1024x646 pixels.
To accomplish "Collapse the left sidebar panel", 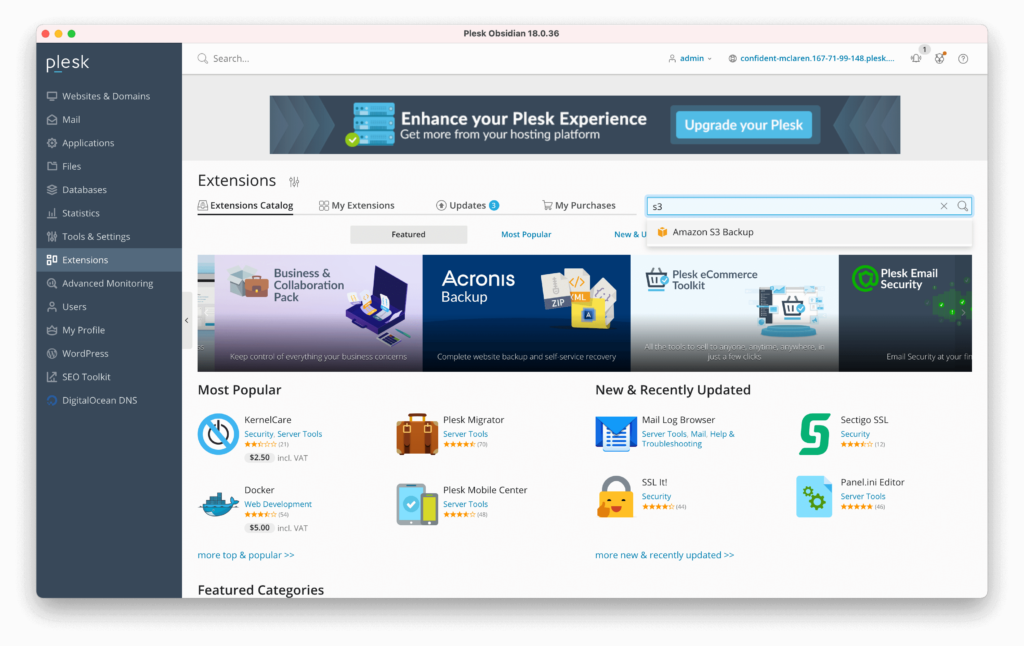I will 187,320.
